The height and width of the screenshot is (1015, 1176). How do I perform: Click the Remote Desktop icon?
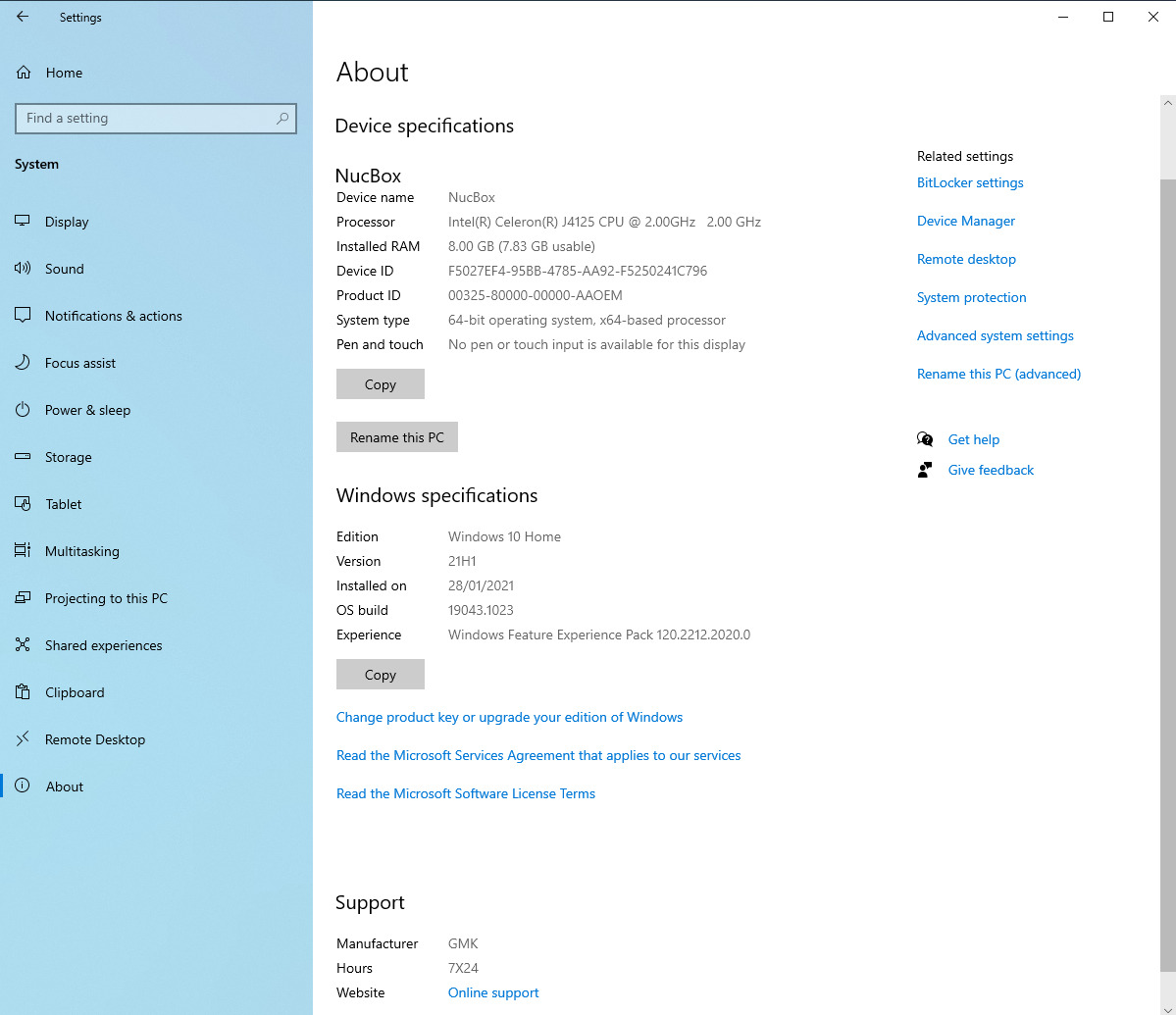coord(23,739)
